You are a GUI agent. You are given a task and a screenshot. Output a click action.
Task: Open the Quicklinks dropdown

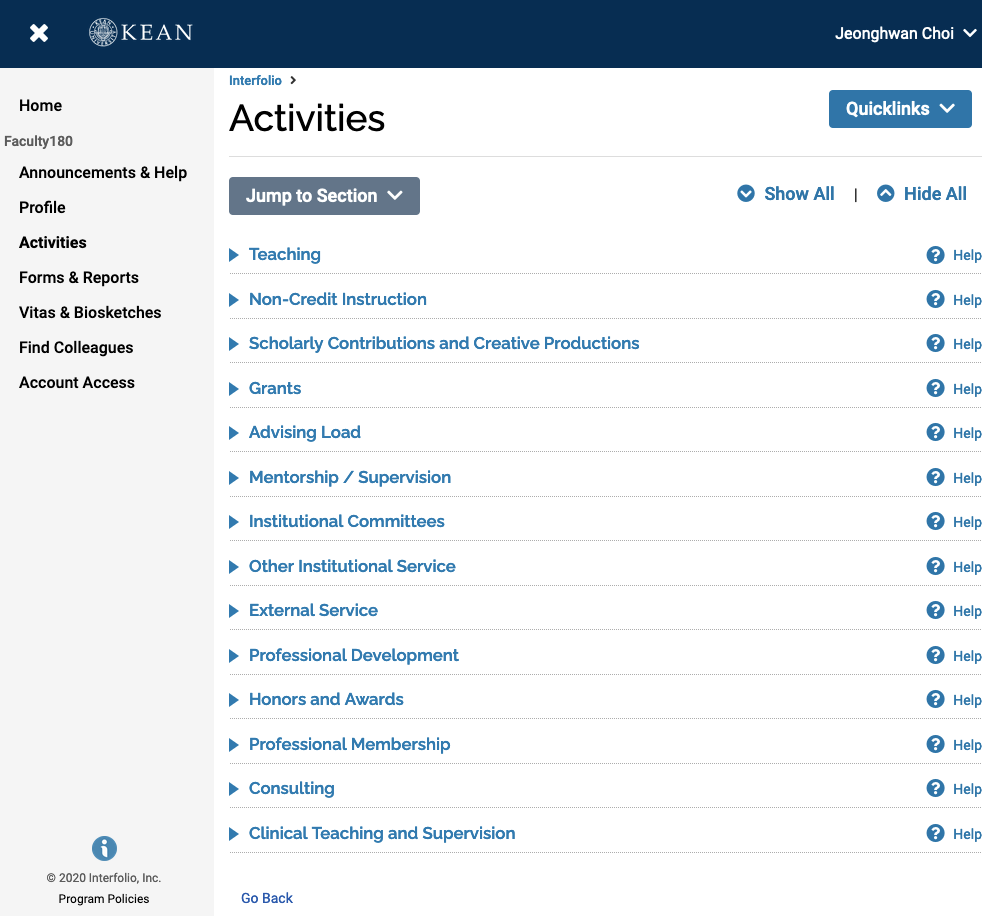[900, 109]
